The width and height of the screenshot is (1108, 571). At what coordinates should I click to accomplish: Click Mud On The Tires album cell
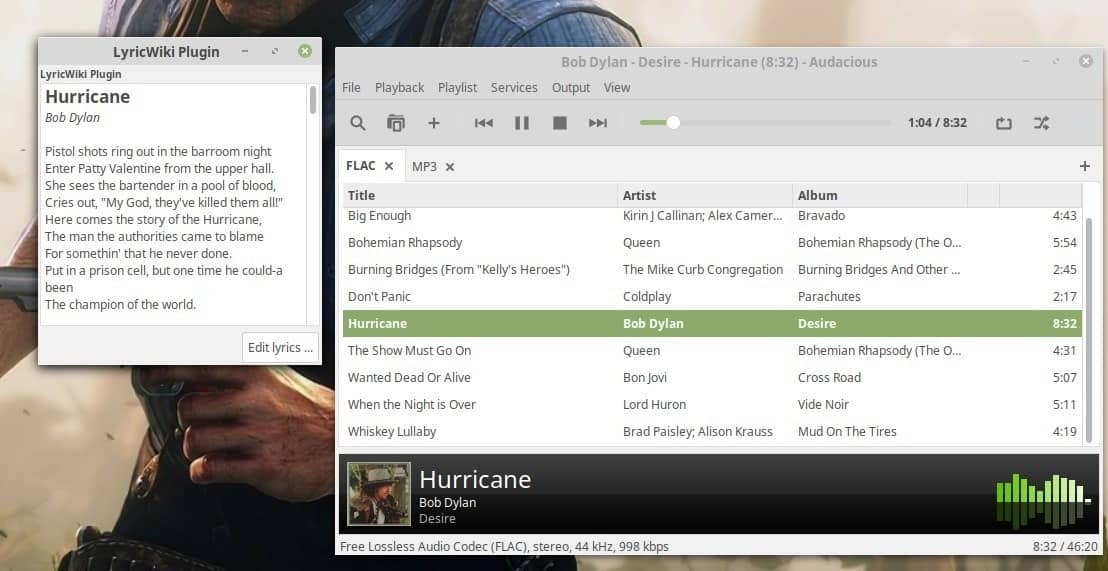click(847, 431)
